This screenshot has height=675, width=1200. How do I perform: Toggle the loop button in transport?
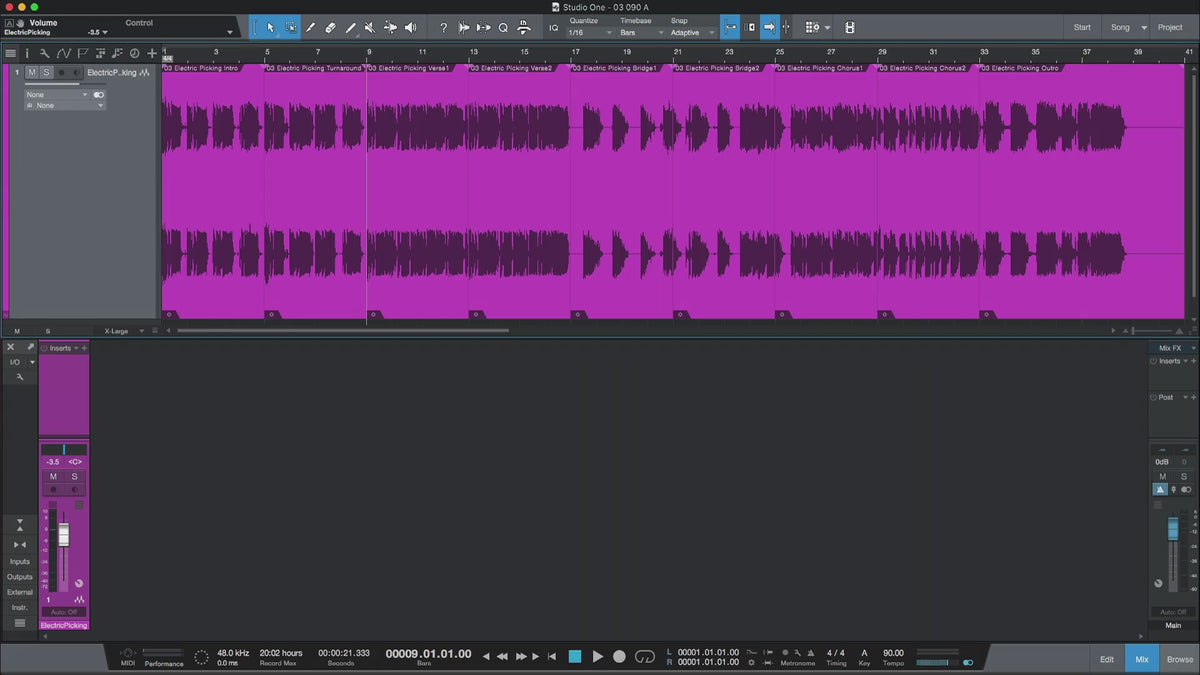pos(645,656)
